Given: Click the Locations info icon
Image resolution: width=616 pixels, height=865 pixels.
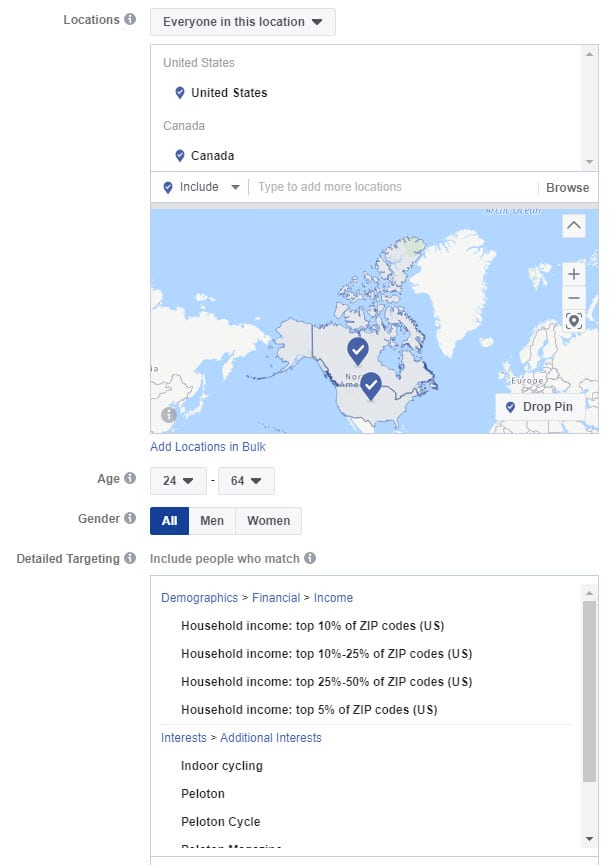Looking at the screenshot, I should point(130,19).
